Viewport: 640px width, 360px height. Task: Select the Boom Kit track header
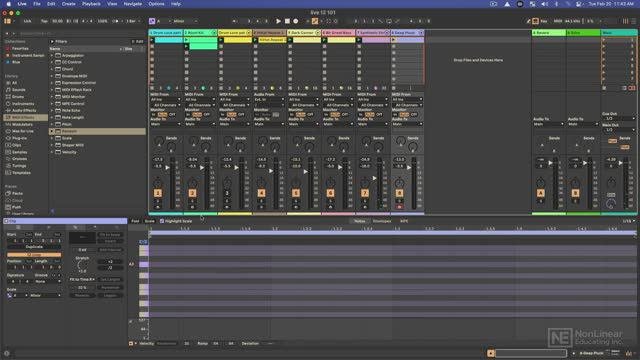200,32
